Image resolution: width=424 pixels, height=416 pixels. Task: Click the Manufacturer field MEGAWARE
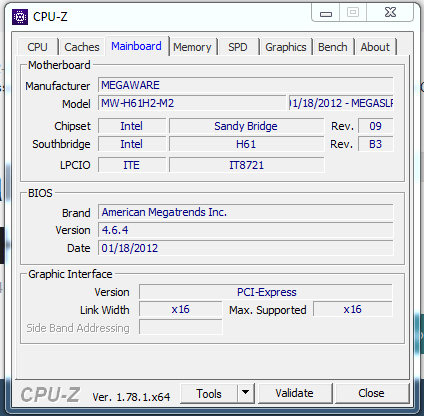click(246, 85)
